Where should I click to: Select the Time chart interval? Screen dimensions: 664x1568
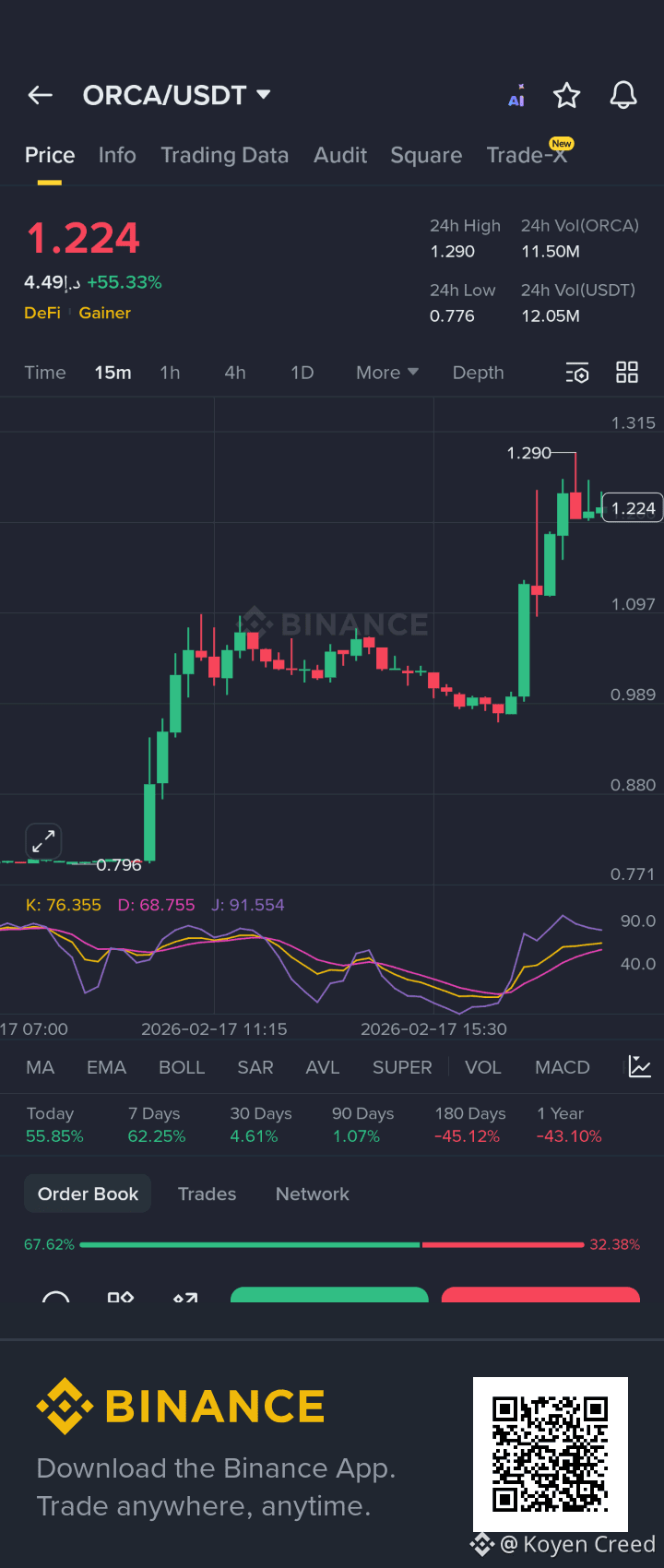pyautogui.click(x=45, y=373)
